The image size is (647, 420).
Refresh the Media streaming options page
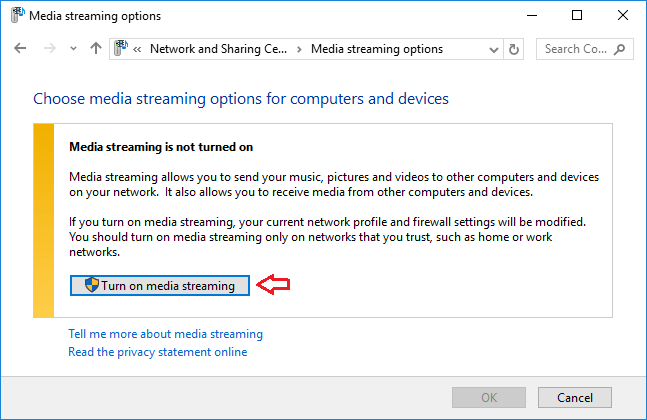515,49
